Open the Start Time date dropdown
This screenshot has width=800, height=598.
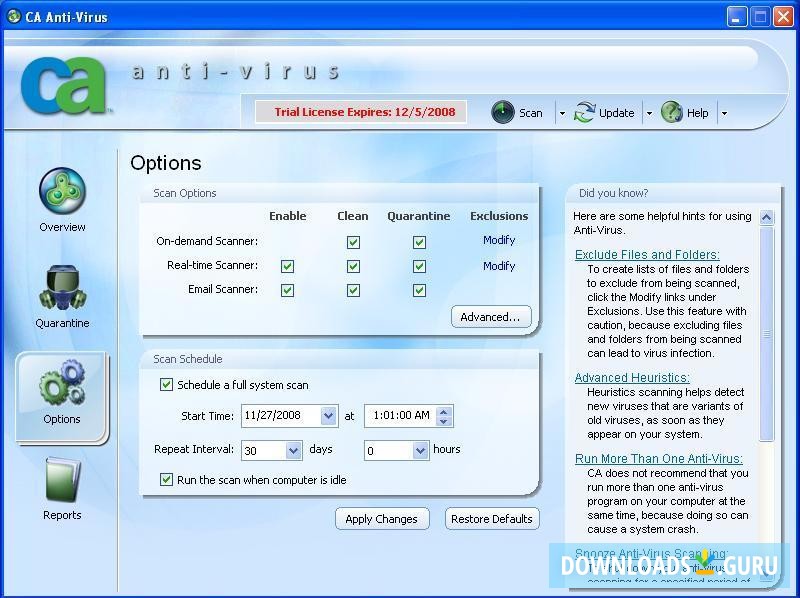pos(329,416)
